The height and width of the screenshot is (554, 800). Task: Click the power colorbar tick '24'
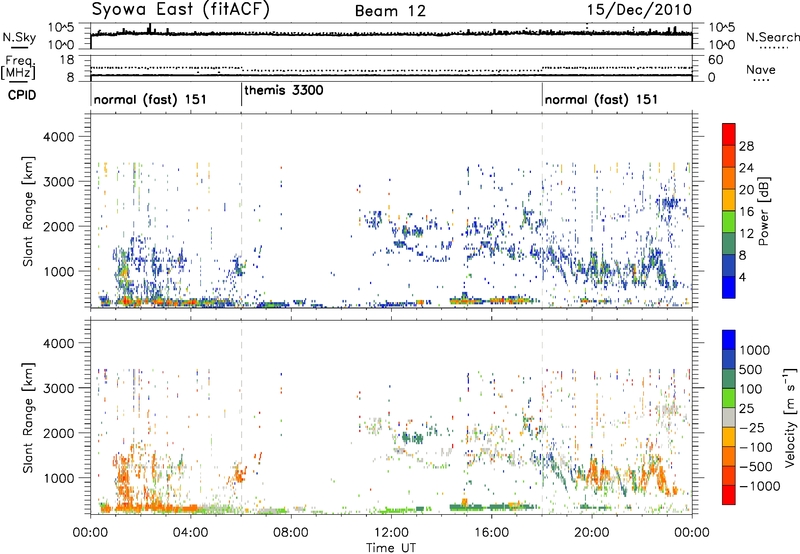pos(746,168)
